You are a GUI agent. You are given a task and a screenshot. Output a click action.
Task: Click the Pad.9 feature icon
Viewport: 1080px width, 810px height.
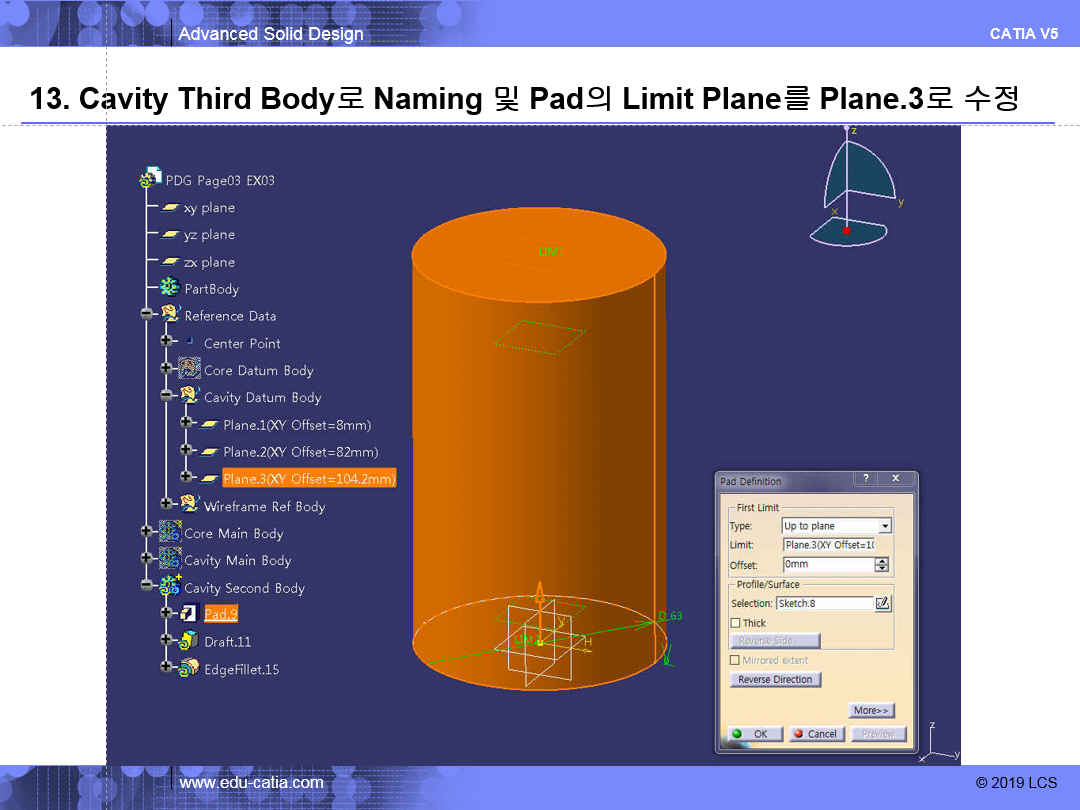click(x=188, y=613)
